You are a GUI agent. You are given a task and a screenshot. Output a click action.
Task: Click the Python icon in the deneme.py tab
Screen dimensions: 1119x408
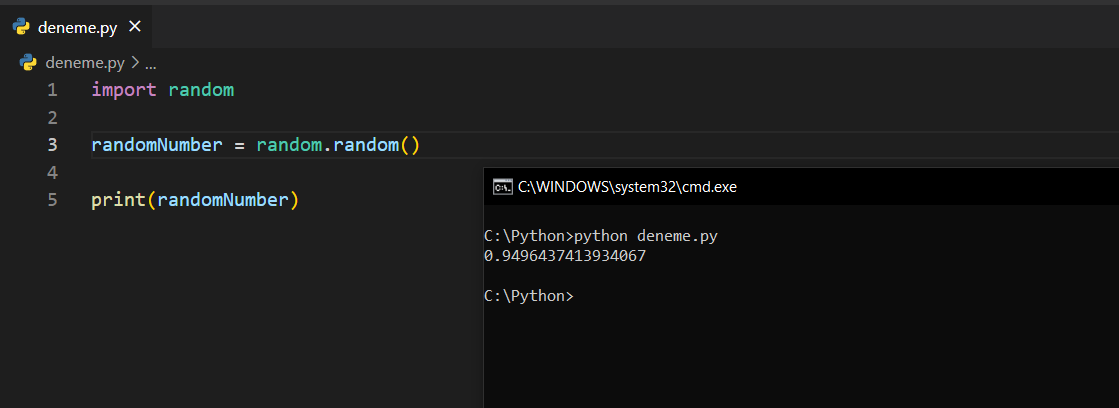pos(21,27)
